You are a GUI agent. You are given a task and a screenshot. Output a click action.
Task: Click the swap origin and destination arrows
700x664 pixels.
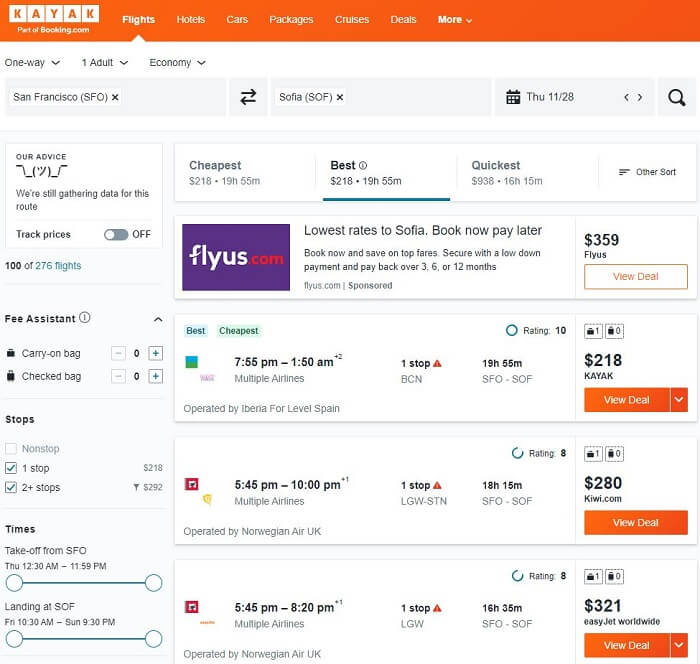248,97
